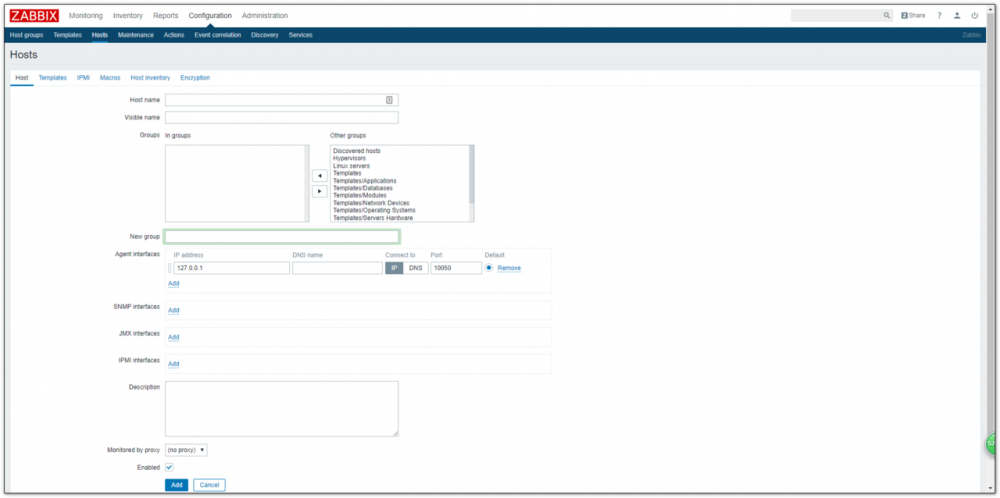The height and width of the screenshot is (498, 1000).
Task: Click the IP address field with 127.0.0.1
Action: [232, 268]
